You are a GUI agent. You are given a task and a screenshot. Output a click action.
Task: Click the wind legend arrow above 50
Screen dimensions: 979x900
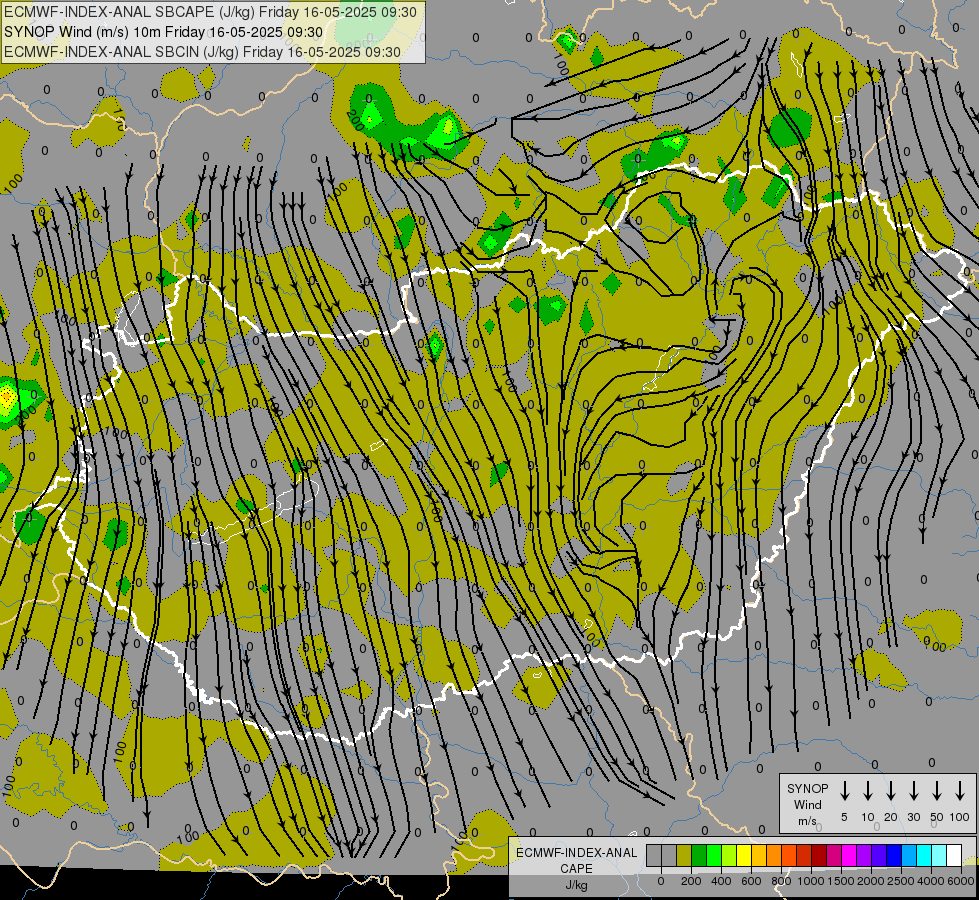pos(937,791)
